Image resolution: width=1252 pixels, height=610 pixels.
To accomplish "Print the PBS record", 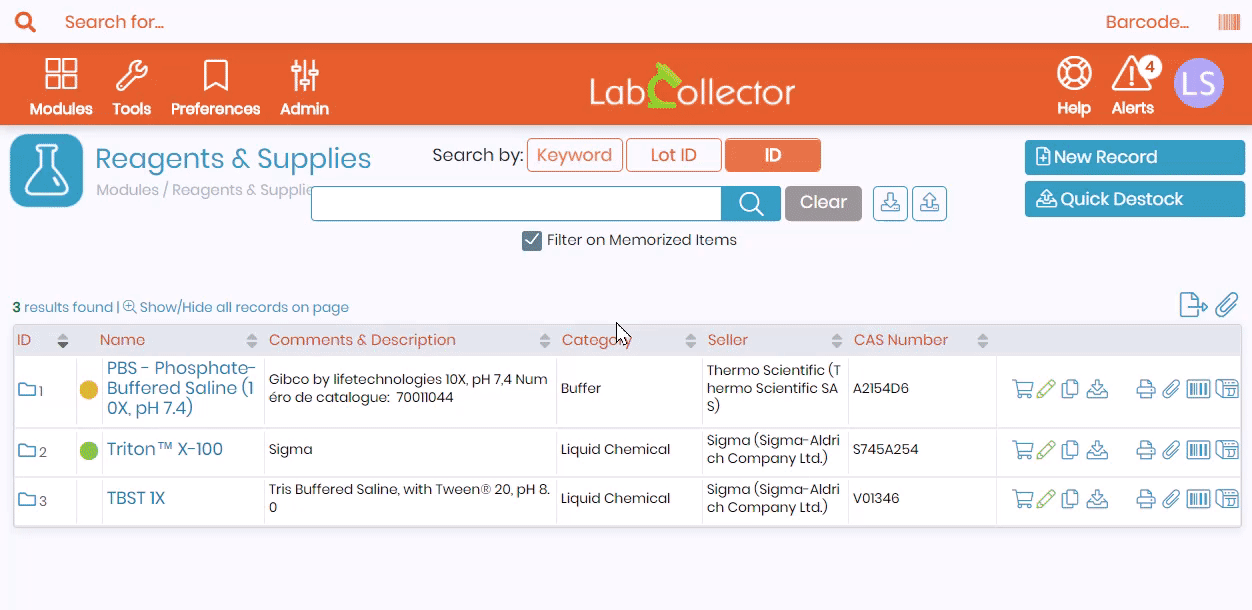I will [1146, 389].
